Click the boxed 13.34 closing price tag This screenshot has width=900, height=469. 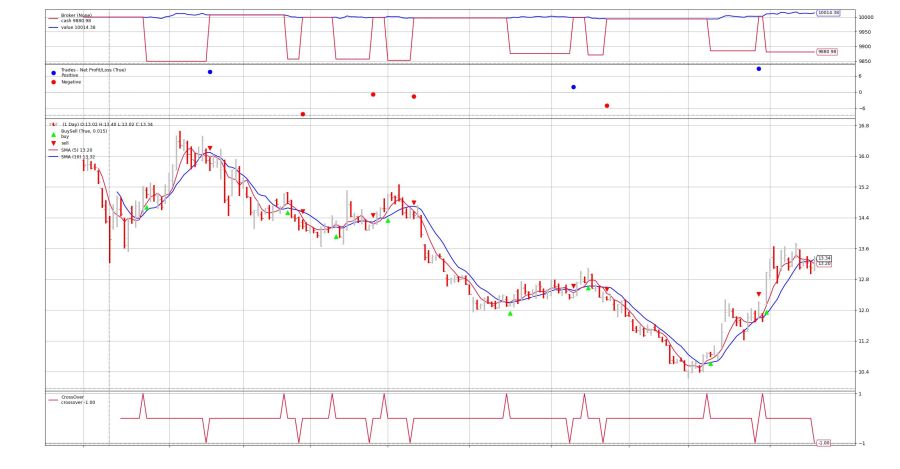click(824, 258)
